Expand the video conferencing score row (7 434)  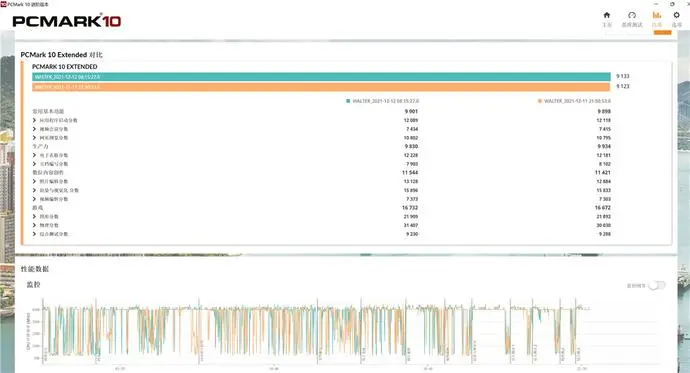(x=34, y=129)
